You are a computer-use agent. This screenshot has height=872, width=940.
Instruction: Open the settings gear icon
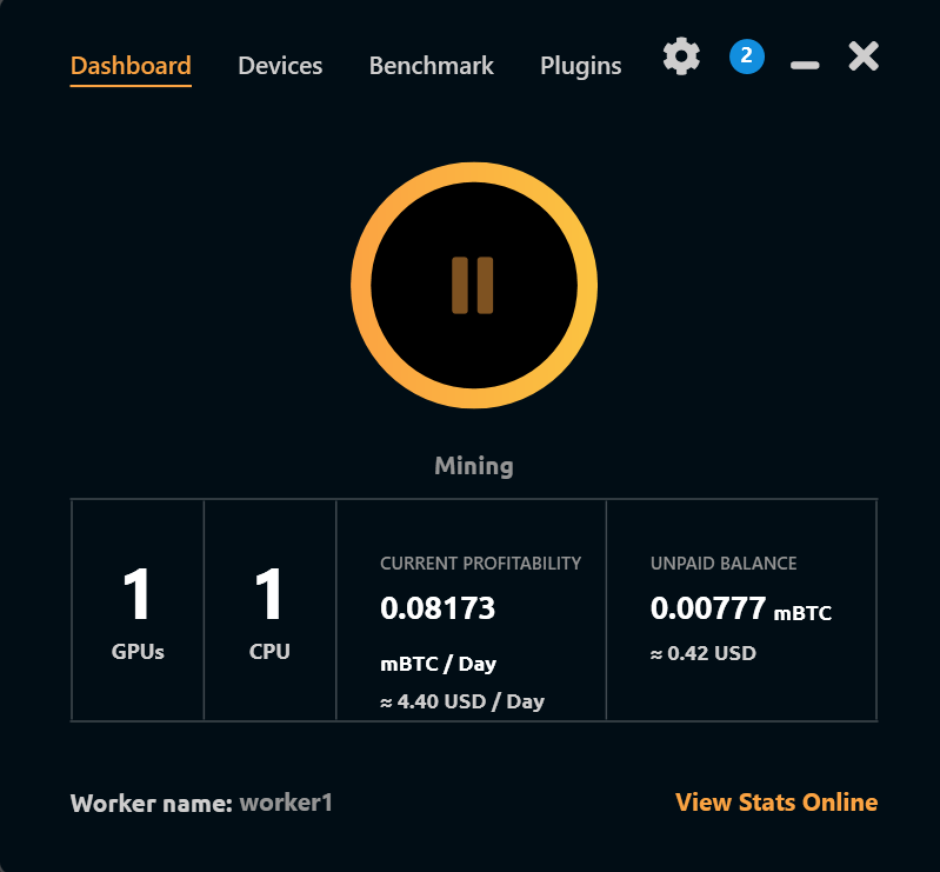681,56
